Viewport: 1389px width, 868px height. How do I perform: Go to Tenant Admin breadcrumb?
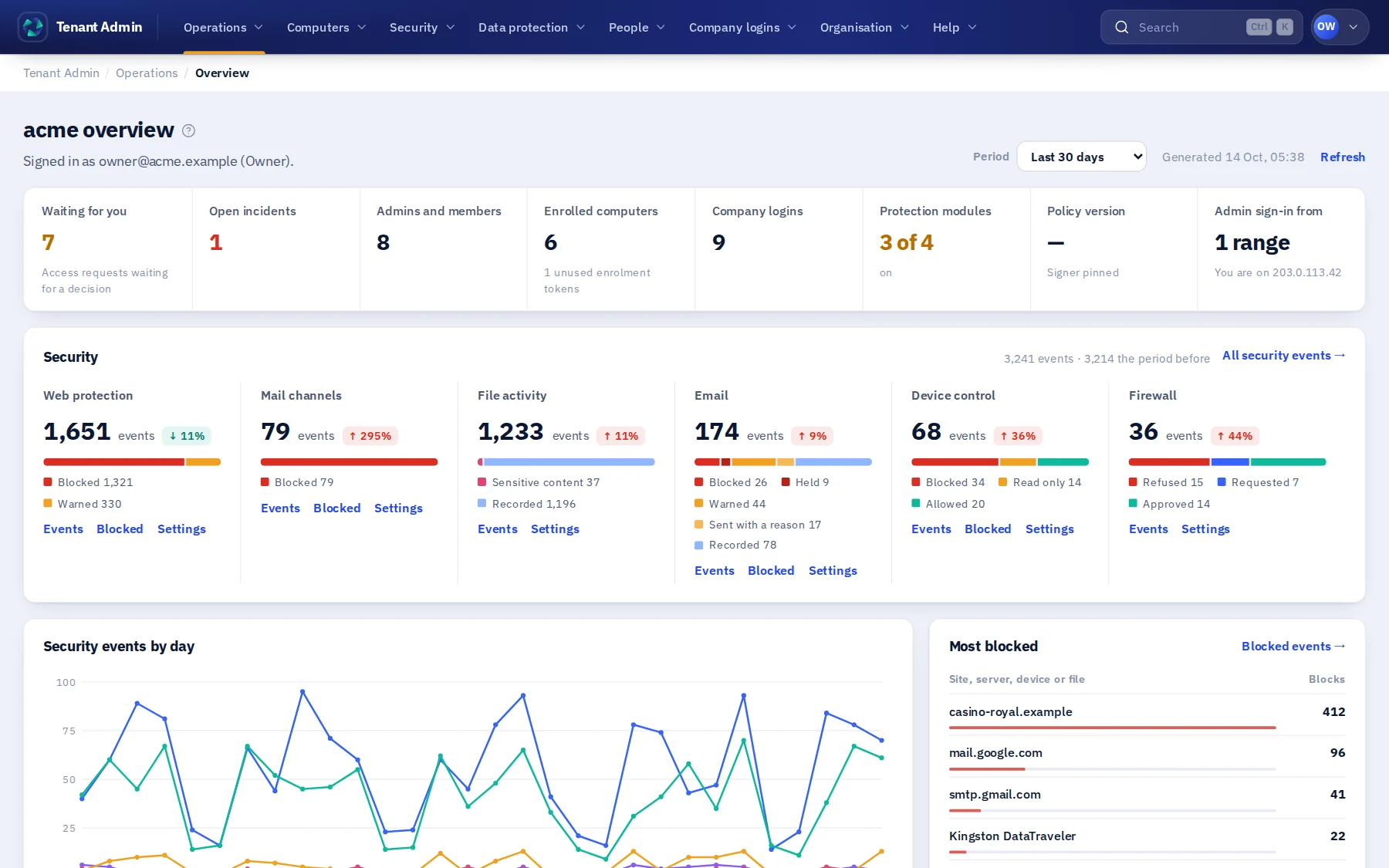coord(61,73)
